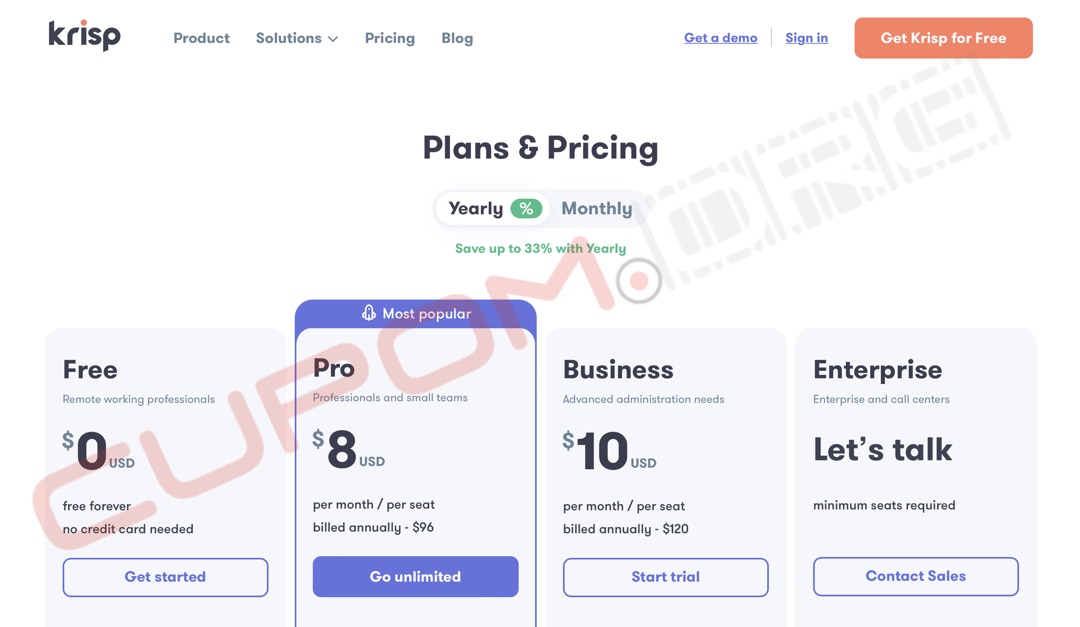
Task: Switch billing to Yearly
Action: tap(476, 208)
